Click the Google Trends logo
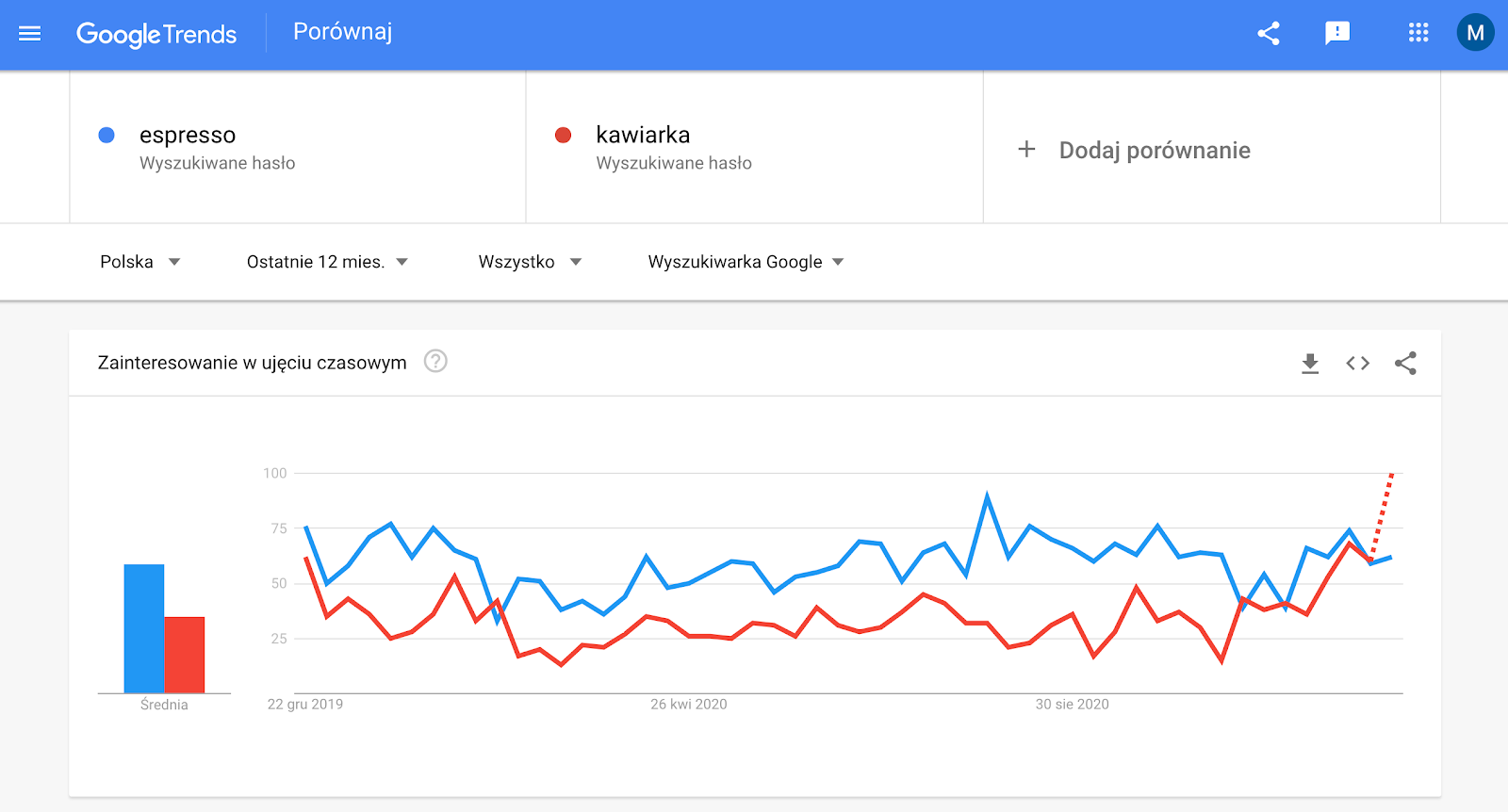 point(157,34)
